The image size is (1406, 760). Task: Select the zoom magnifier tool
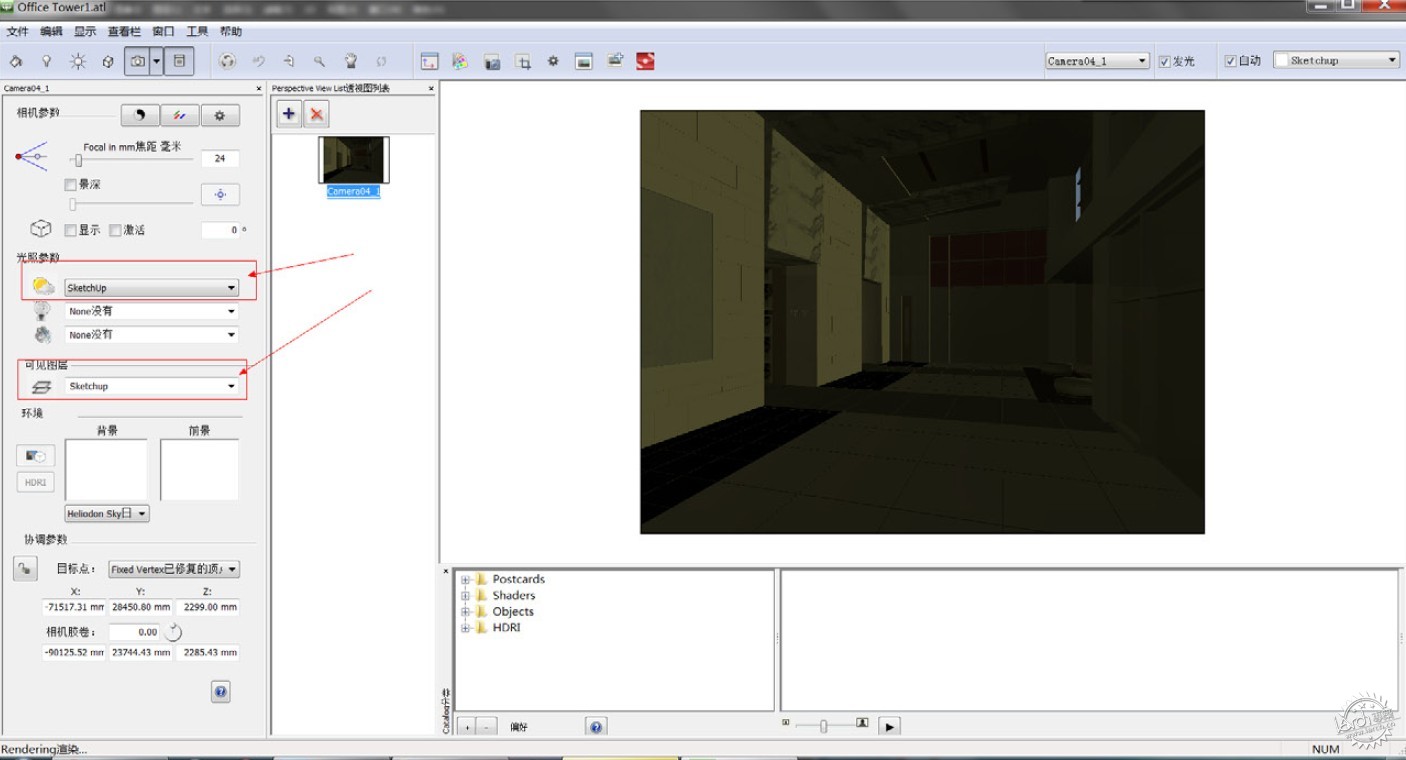(x=319, y=61)
